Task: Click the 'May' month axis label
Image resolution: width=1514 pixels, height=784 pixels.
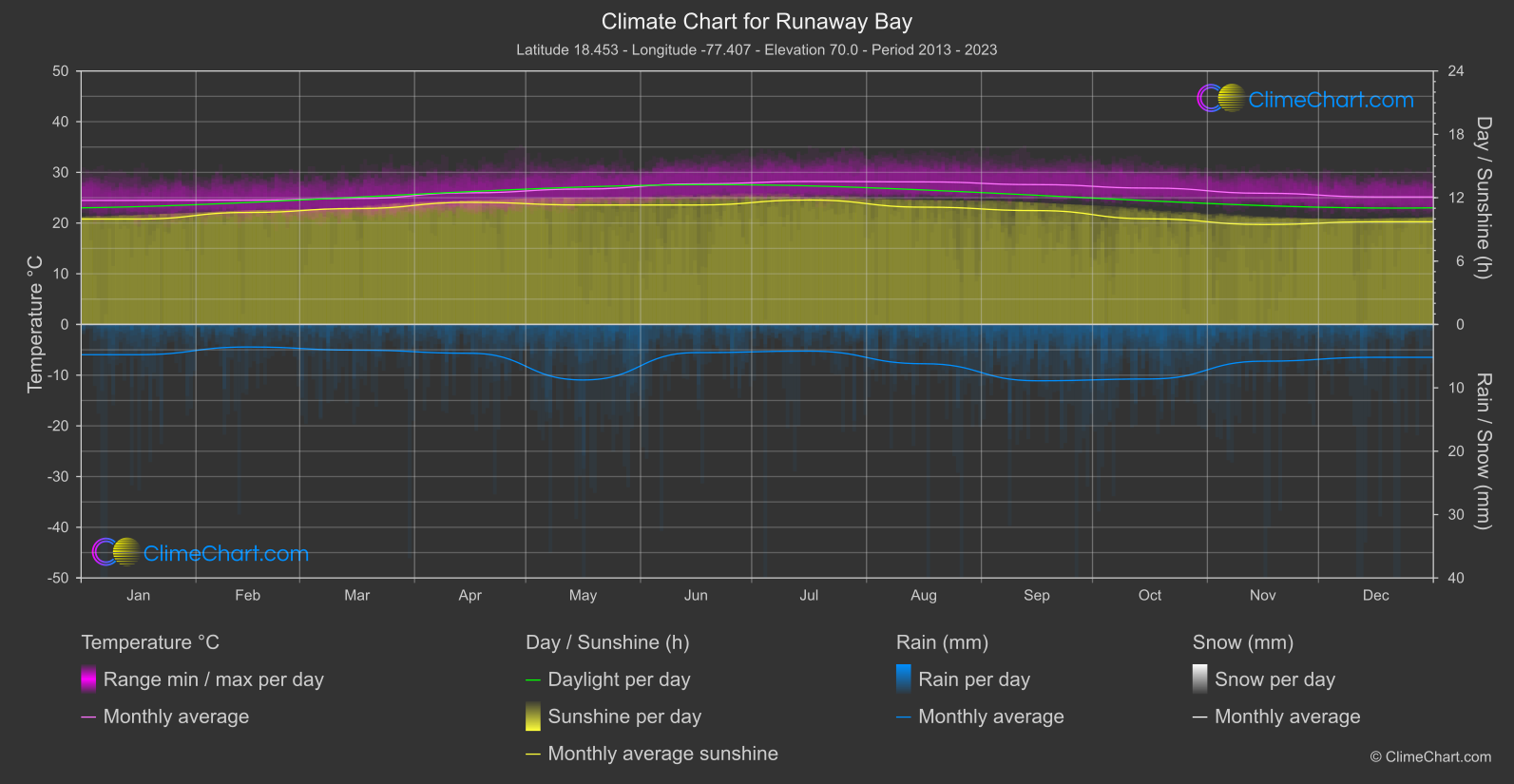Action: coord(583,595)
